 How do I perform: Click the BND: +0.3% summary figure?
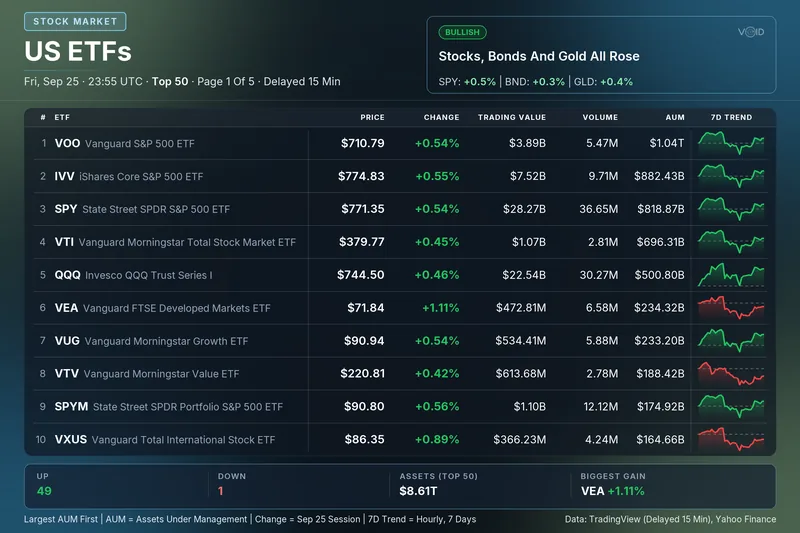coord(535,82)
